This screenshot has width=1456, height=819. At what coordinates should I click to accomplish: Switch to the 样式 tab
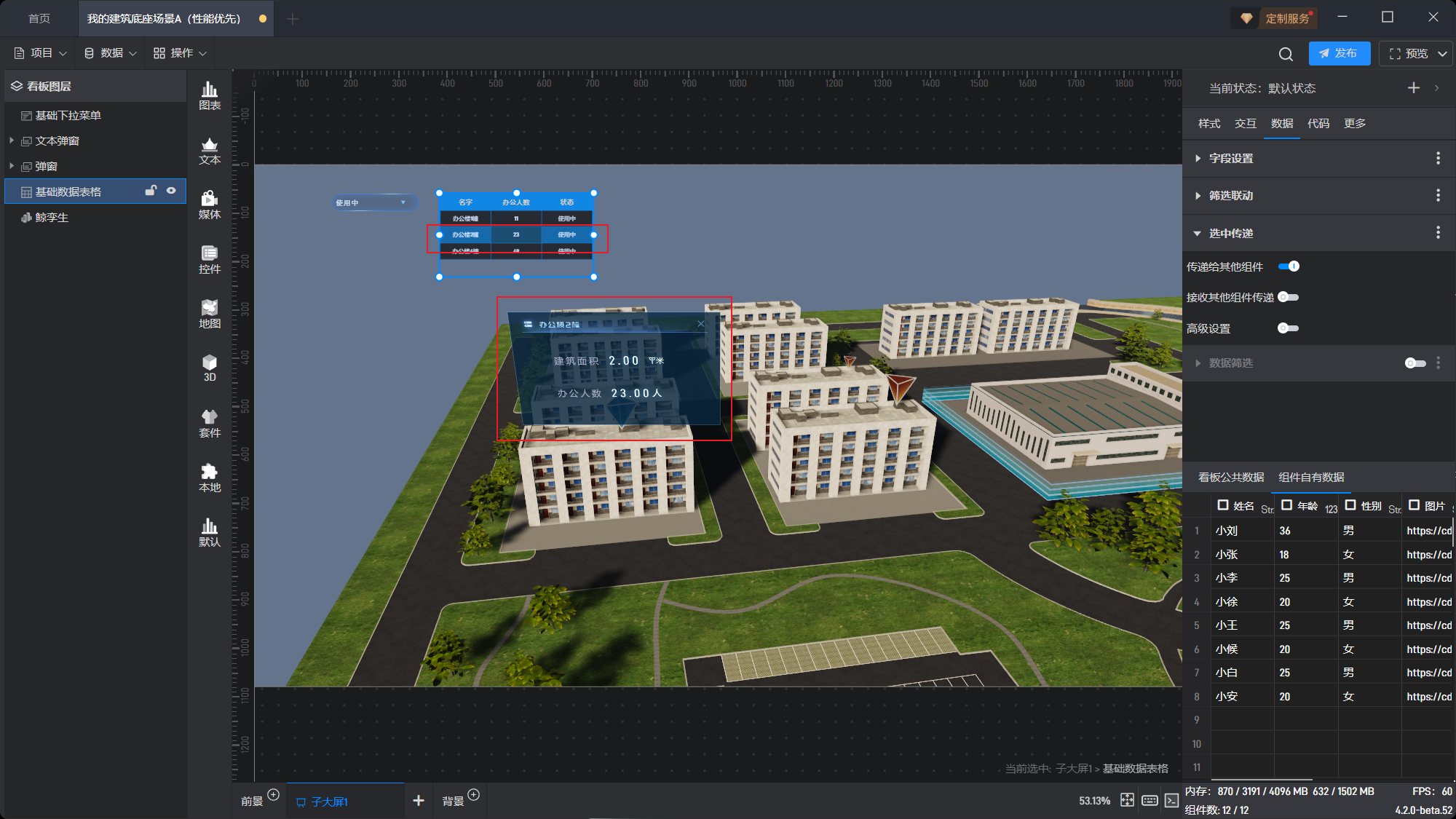point(1209,123)
